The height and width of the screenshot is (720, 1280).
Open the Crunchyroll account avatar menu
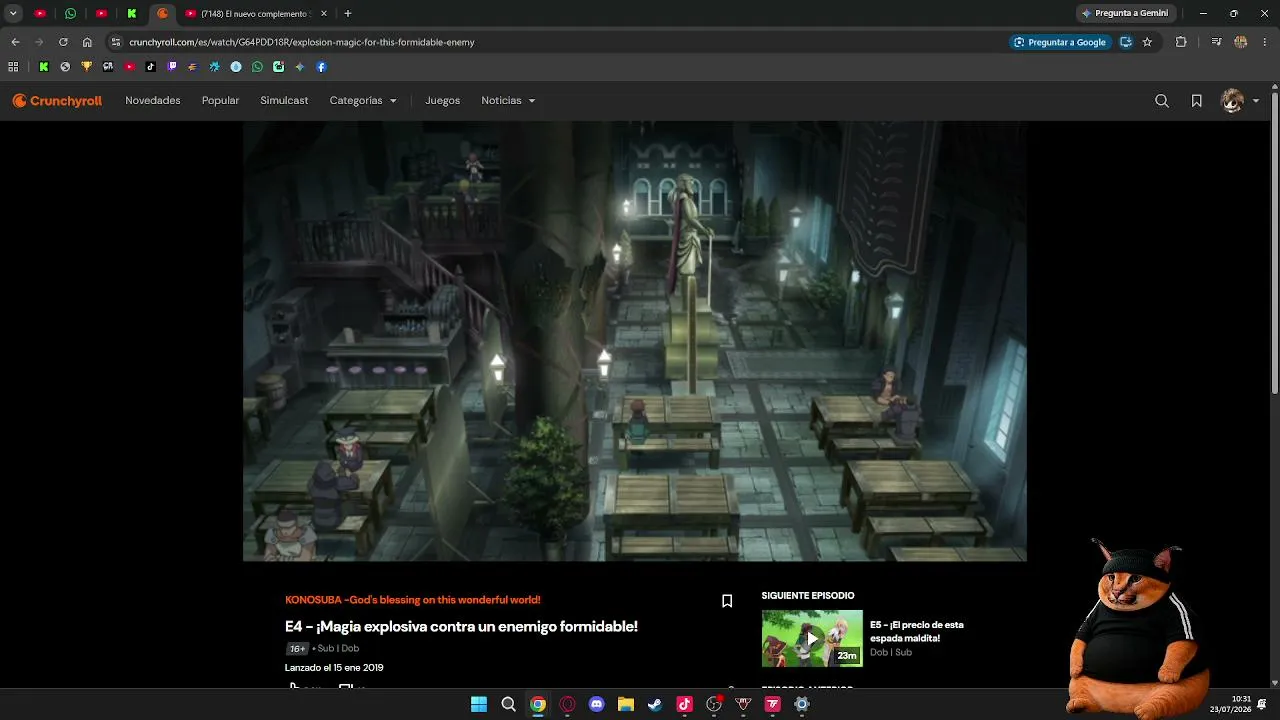pos(1240,101)
